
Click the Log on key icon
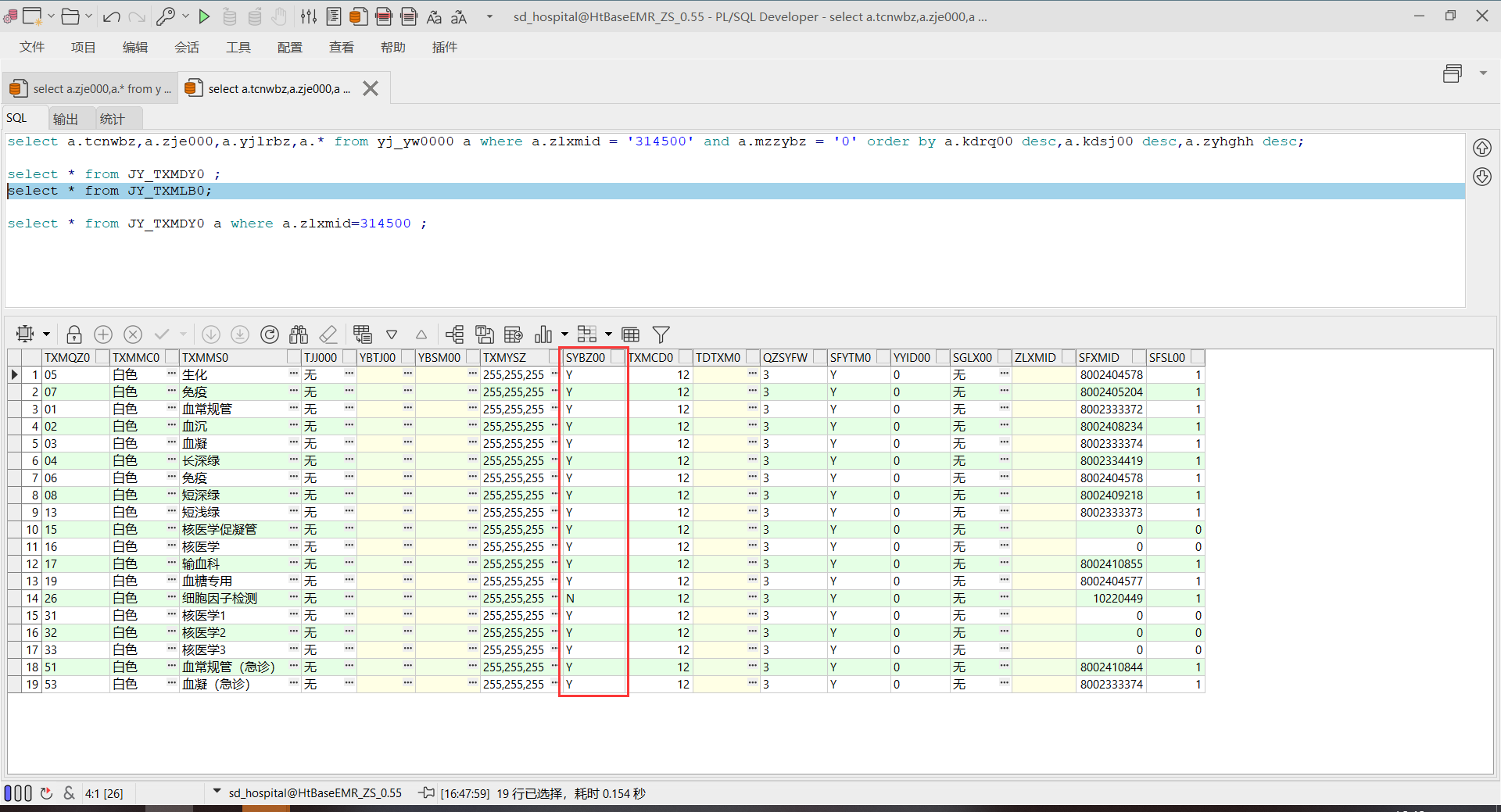coord(165,16)
